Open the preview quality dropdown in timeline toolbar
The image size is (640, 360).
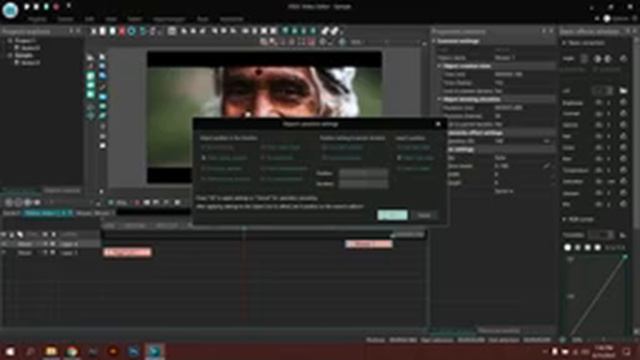tap(123, 202)
